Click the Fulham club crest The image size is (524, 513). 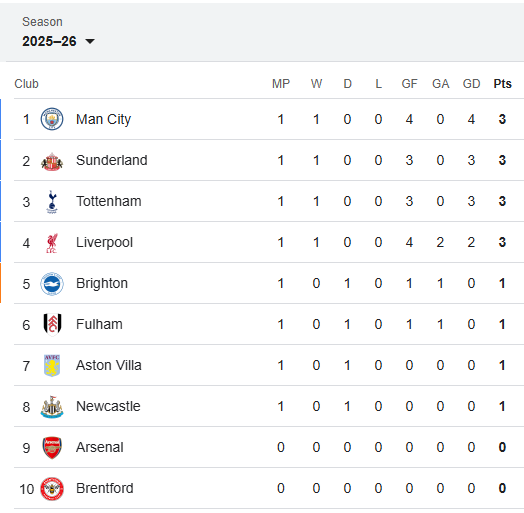pyautogui.click(x=52, y=324)
